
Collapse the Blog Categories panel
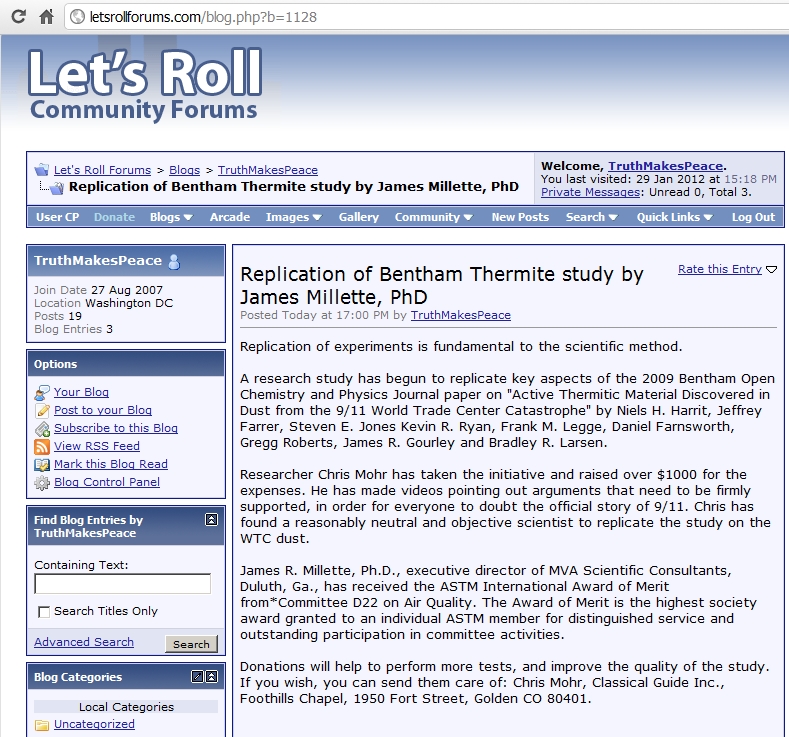pyautogui.click(x=212, y=677)
